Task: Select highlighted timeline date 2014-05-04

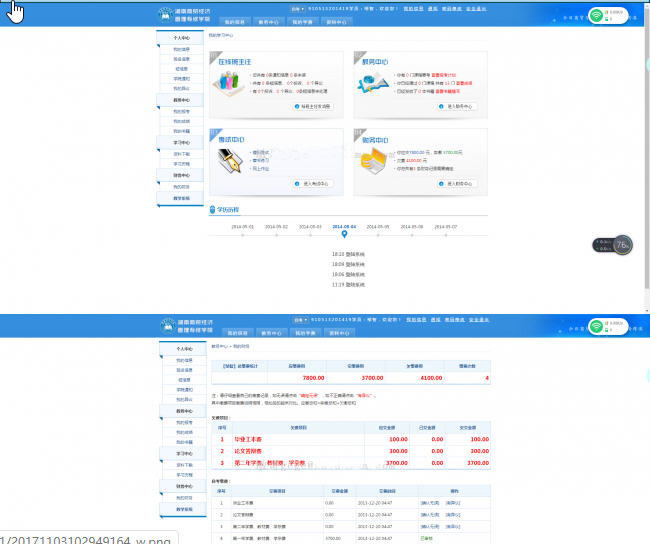Action: pos(344,227)
